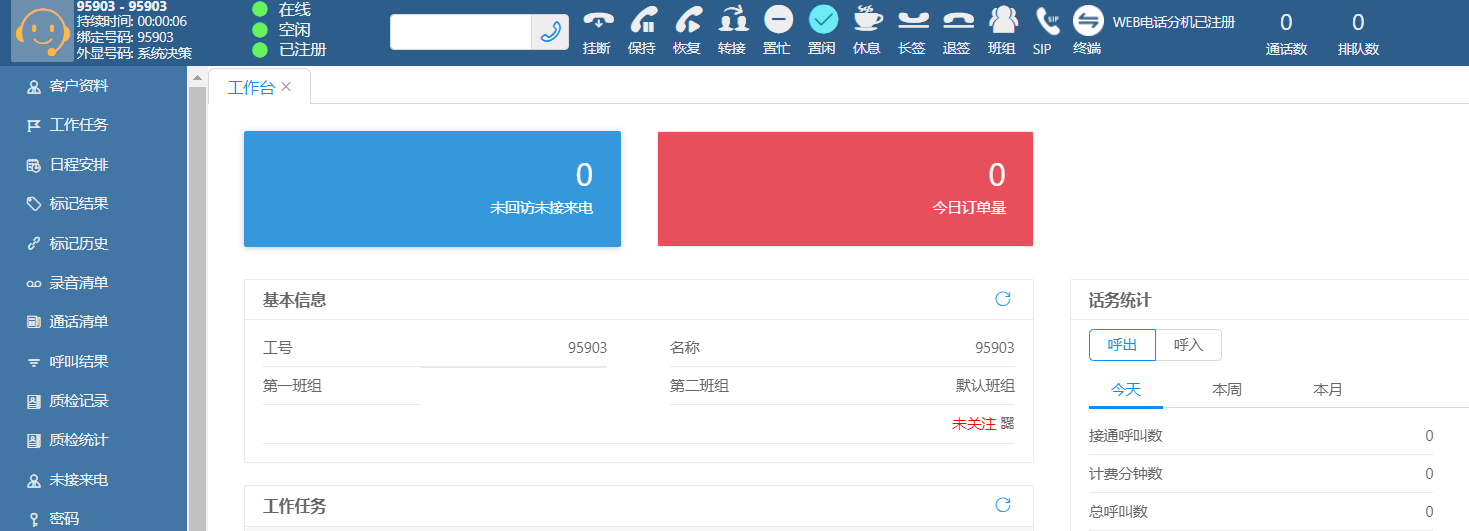Set status idle with 置闲 toggle
This screenshot has width=1469, height=531.
(823, 21)
